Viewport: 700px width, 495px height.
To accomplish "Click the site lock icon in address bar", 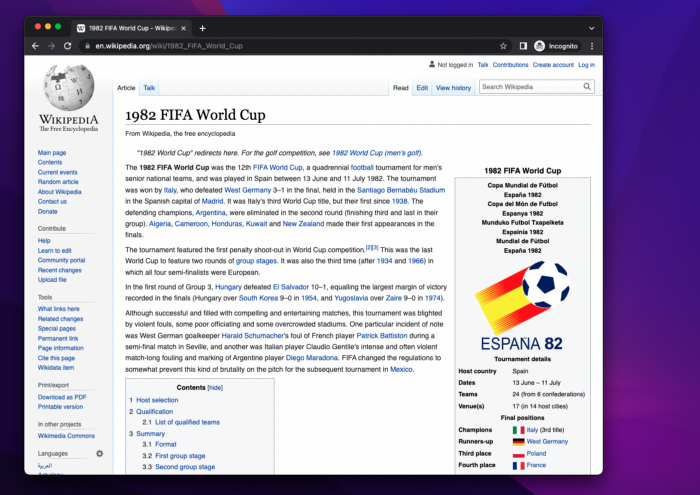I will [88, 46].
